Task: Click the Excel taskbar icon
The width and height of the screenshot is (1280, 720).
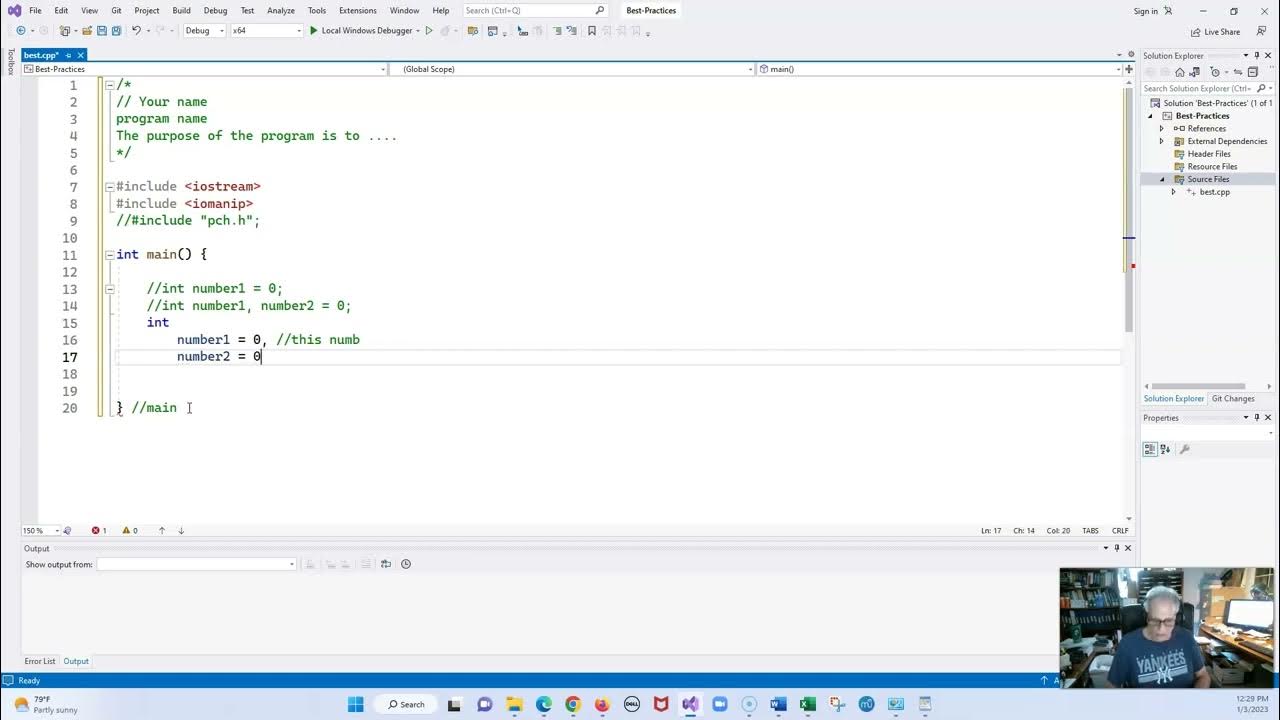Action: click(x=807, y=704)
